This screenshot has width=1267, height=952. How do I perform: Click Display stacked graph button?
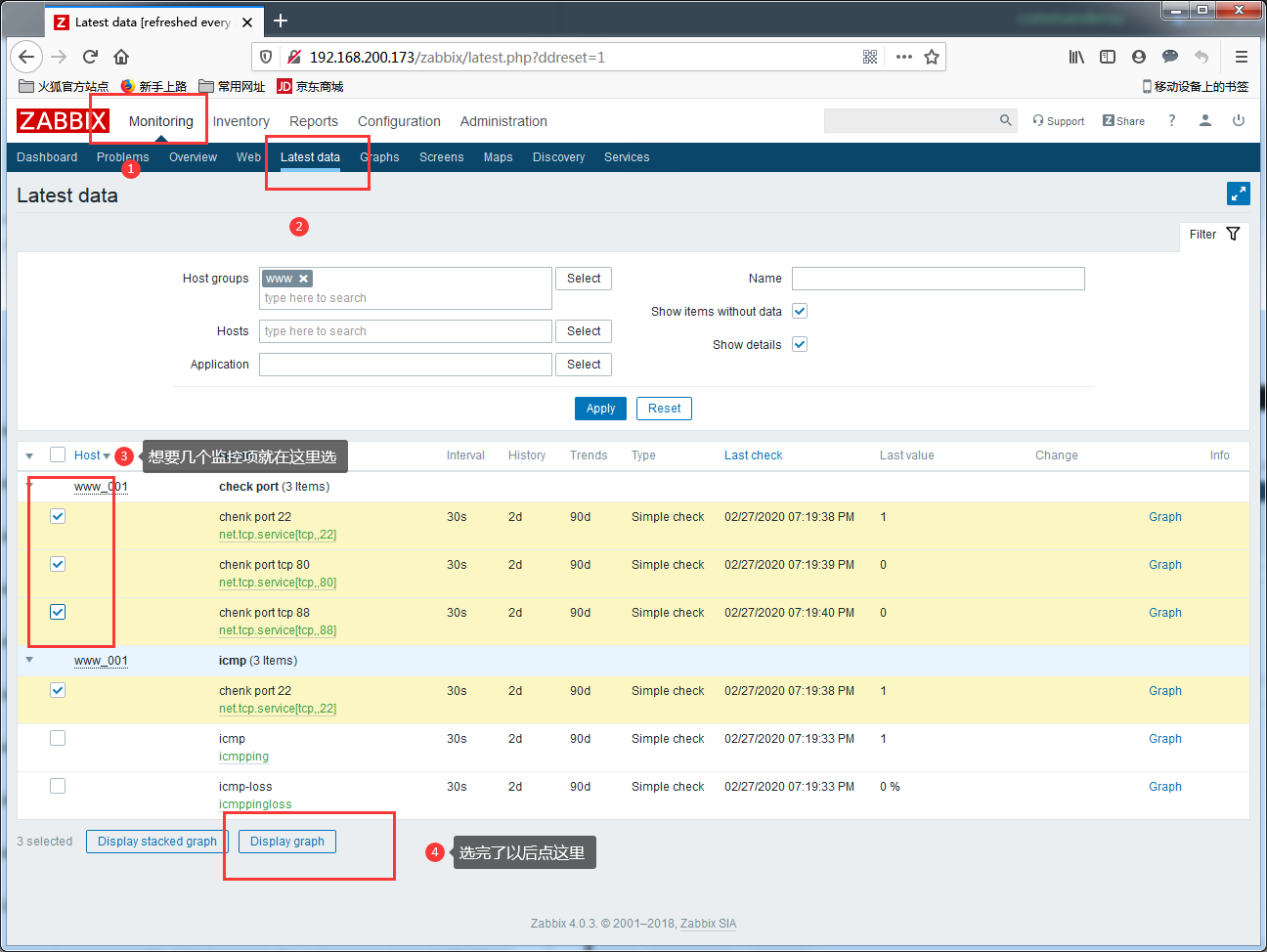(x=157, y=842)
